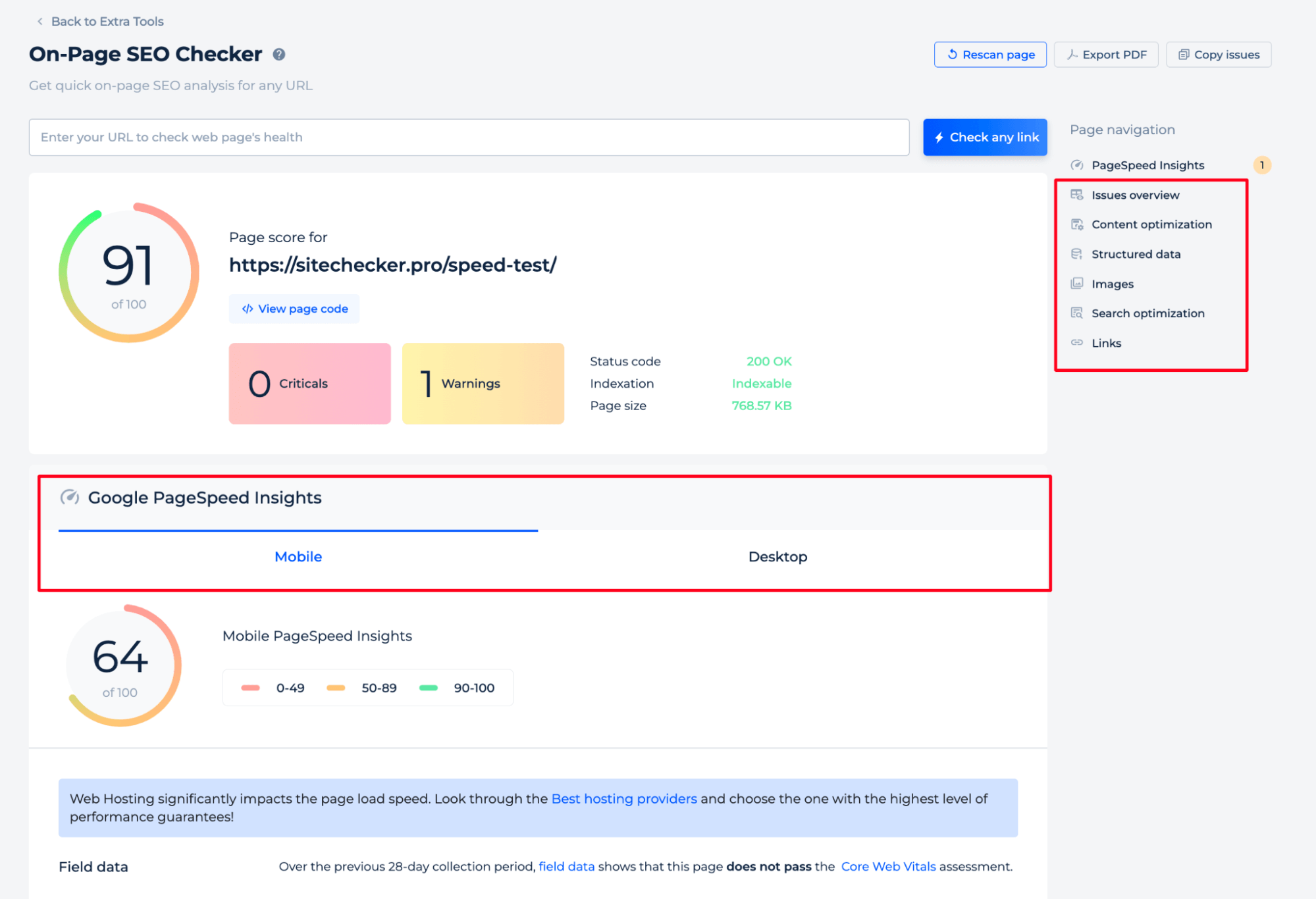Click the PDF icon in Export PDF
This screenshot has height=899, width=1316.
click(x=1072, y=55)
